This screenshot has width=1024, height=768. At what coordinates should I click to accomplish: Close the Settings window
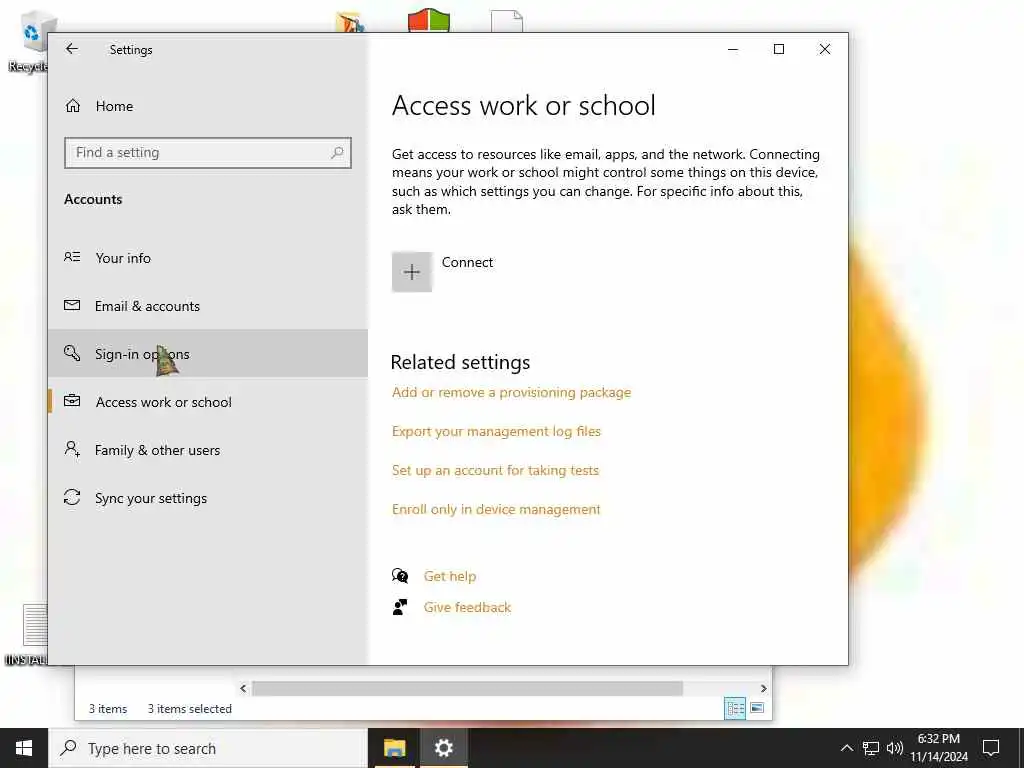pos(825,49)
